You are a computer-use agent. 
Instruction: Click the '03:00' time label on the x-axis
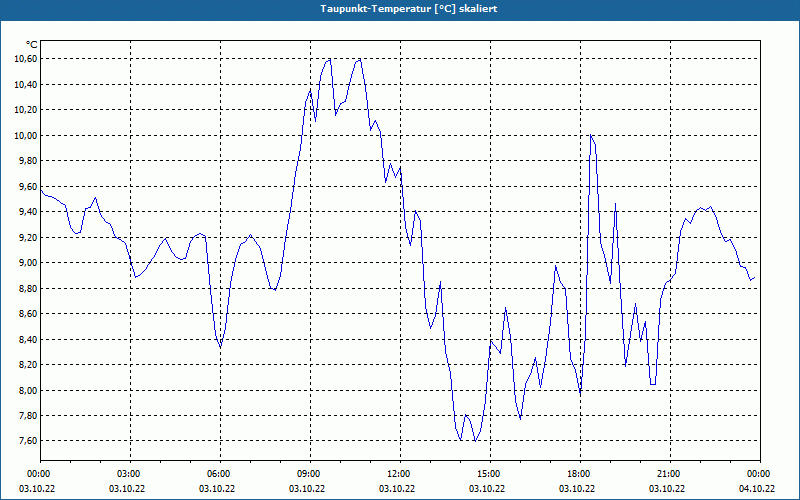coord(130,474)
